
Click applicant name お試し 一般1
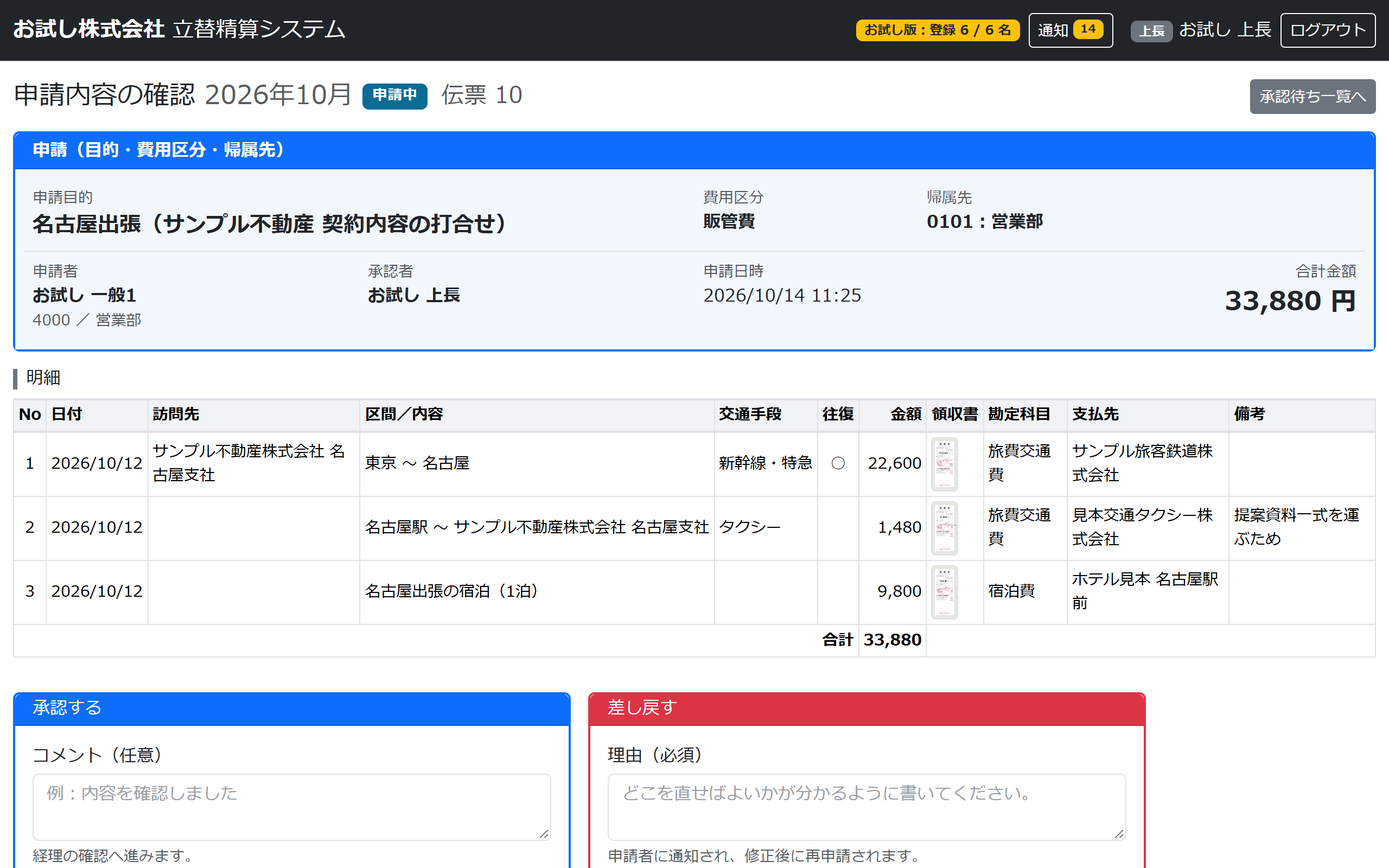[x=85, y=295]
